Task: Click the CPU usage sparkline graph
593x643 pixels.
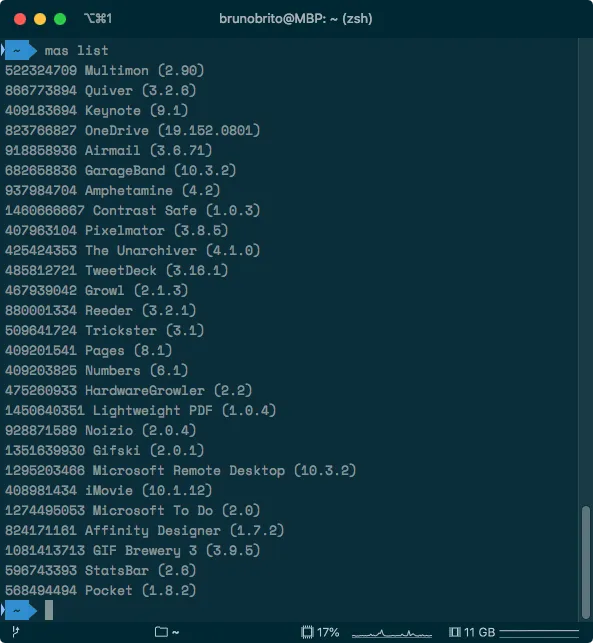Action: click(x=392, y=634)
